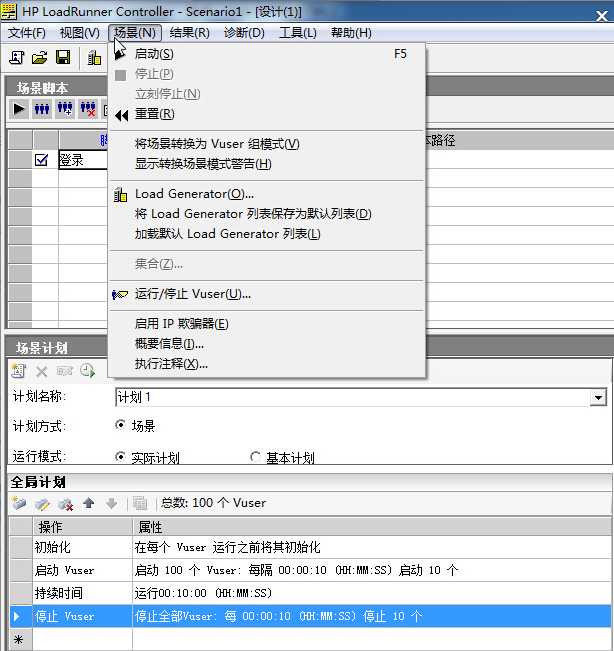614x651 pixels.
Task: Click the Open Scenario folder icon
Action: coord(40,57)
